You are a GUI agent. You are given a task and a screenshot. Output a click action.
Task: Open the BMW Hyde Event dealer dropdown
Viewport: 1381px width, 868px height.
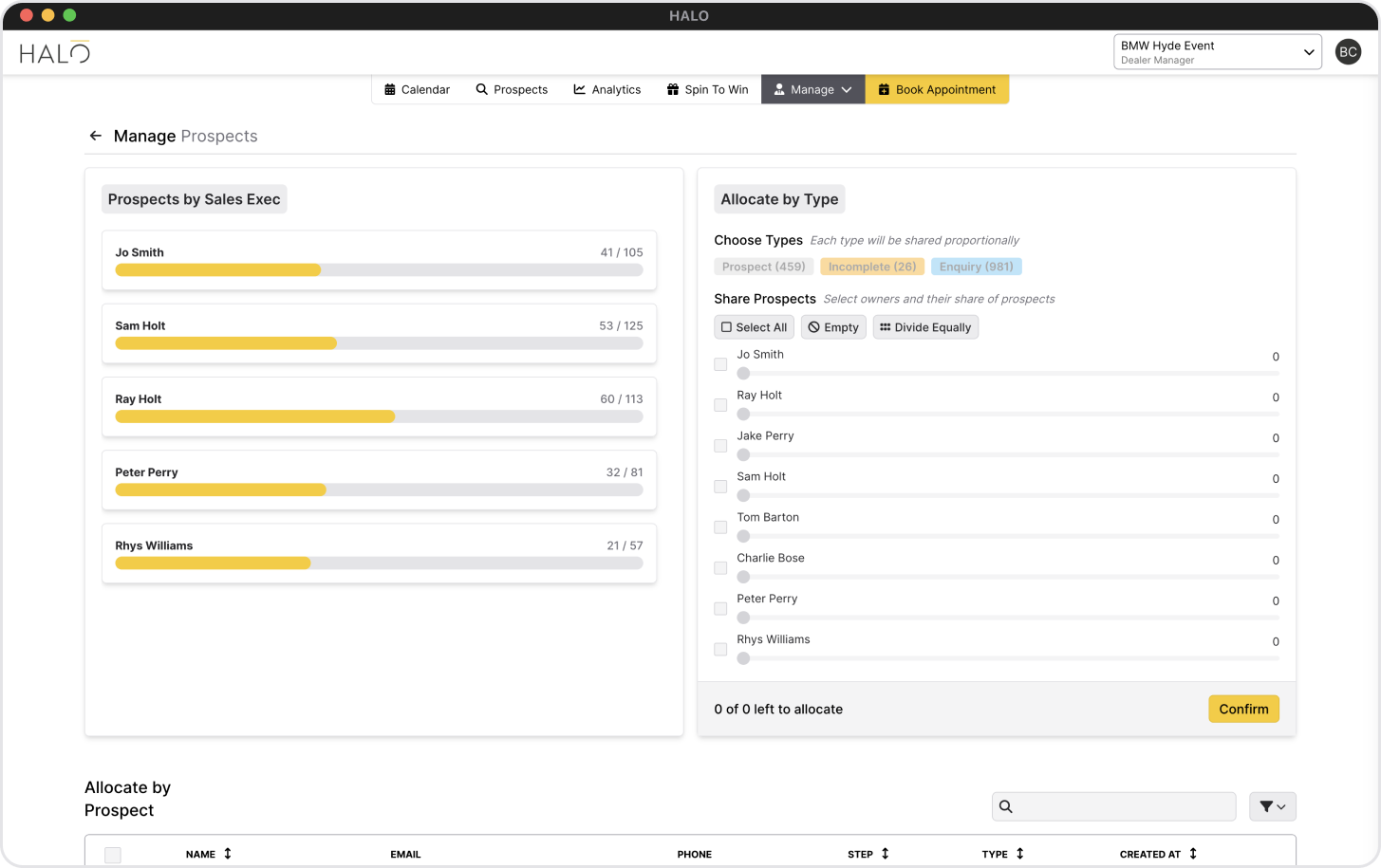point(1217,52)
